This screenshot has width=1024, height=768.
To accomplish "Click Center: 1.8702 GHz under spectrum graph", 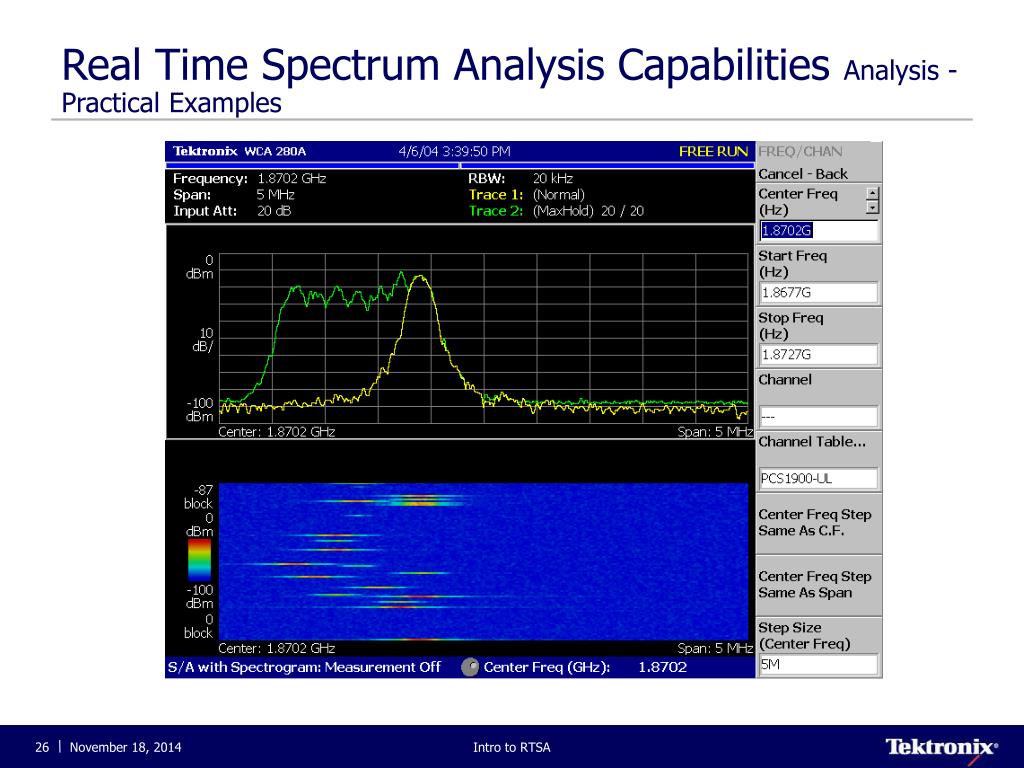I will tap(276, 432).
